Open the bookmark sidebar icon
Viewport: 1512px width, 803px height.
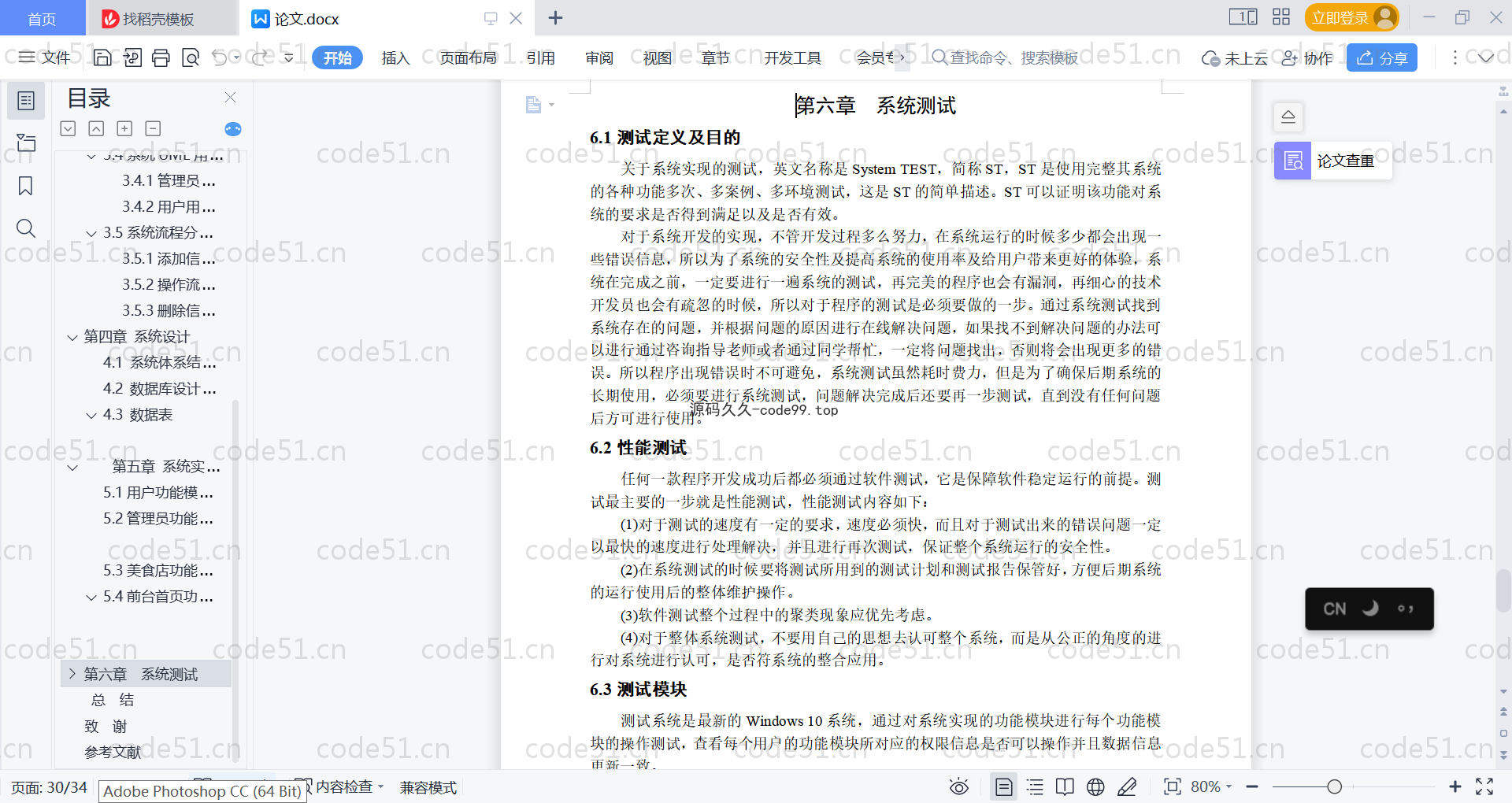26,186
